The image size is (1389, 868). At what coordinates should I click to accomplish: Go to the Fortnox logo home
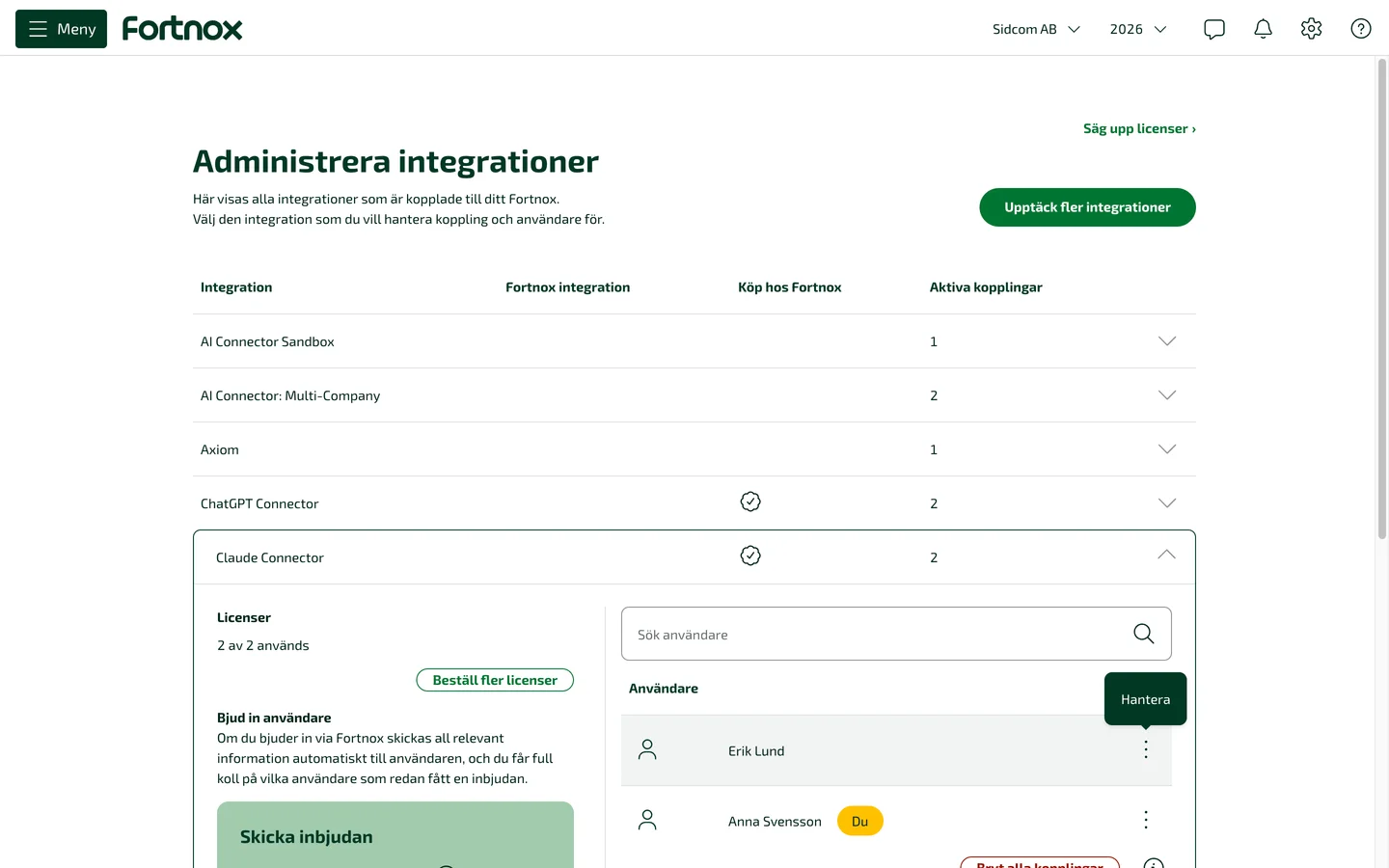coord(182,29)
